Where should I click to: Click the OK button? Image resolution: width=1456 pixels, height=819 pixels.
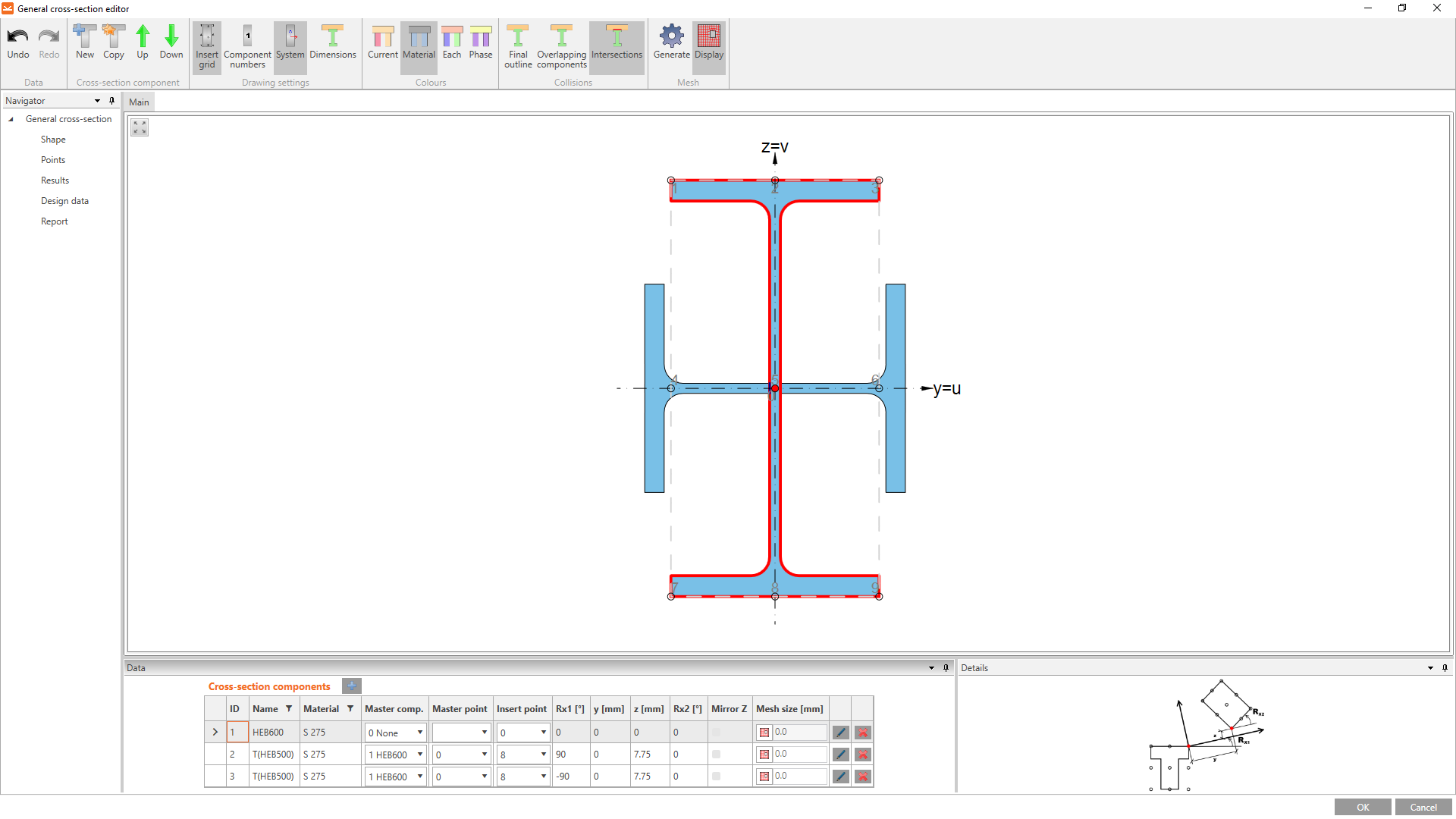[x=1363, y=807]
